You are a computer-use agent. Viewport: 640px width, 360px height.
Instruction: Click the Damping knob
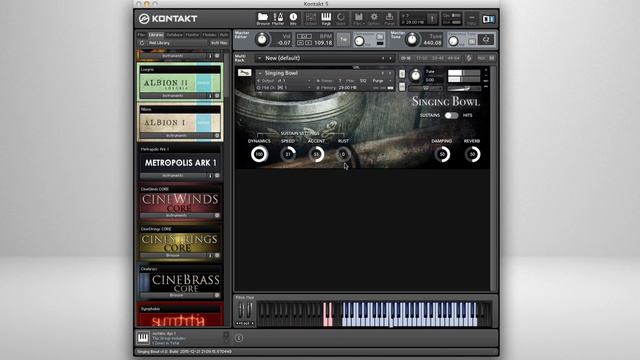pos(442,154)
